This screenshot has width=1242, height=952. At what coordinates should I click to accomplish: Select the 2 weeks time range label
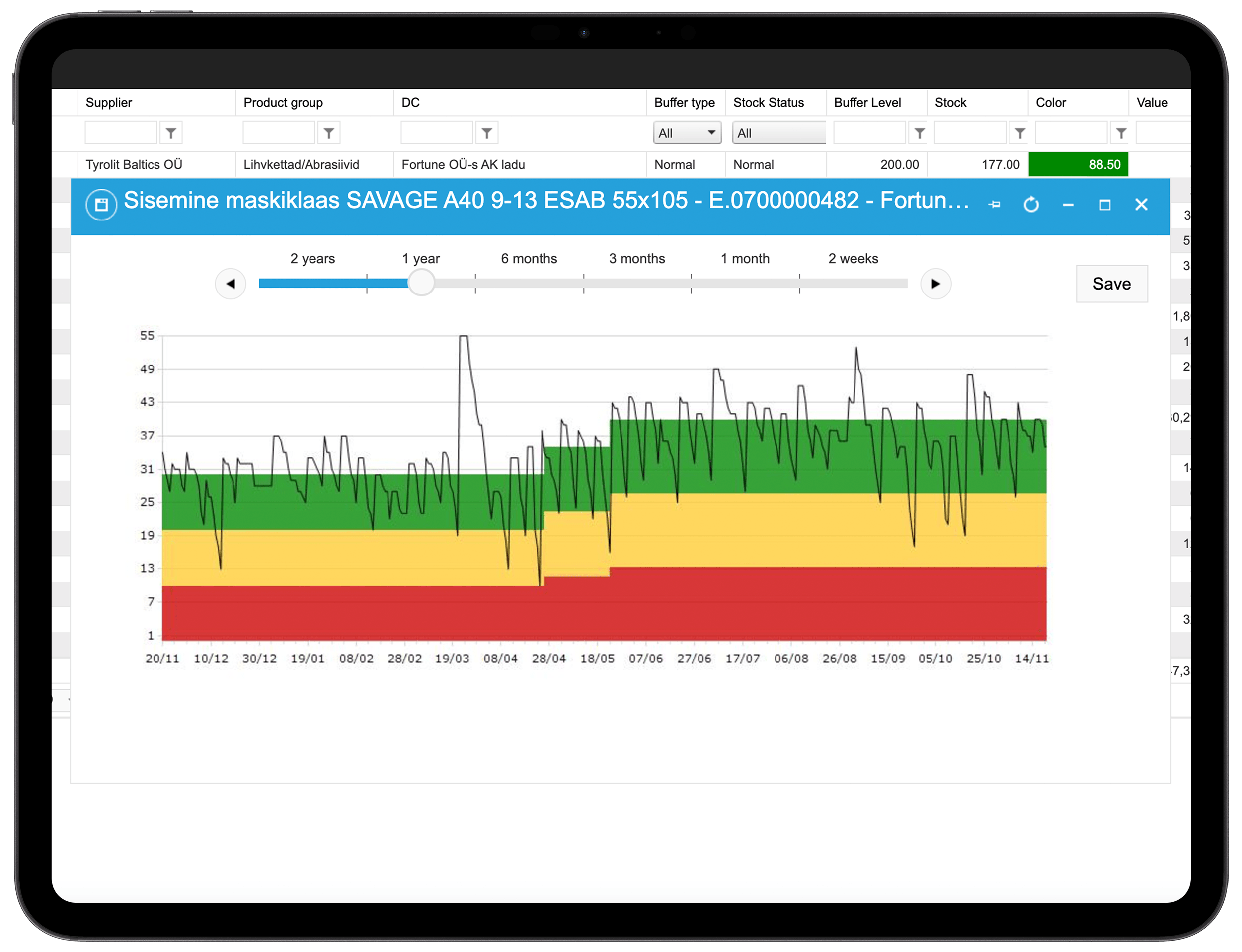(x=853, y=258)
